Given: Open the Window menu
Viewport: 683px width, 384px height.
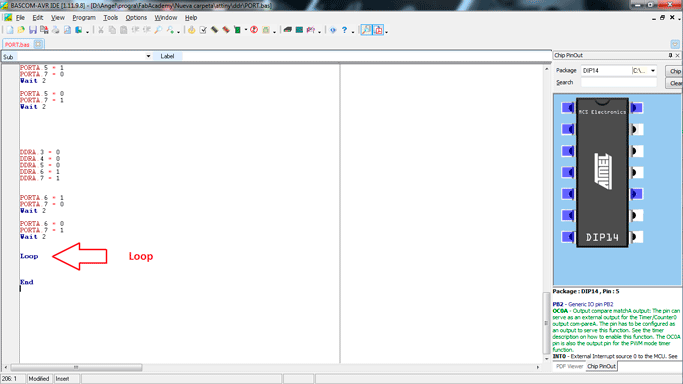Looking at the screenshot, I should pyautogui.click(x=166, y=18).
